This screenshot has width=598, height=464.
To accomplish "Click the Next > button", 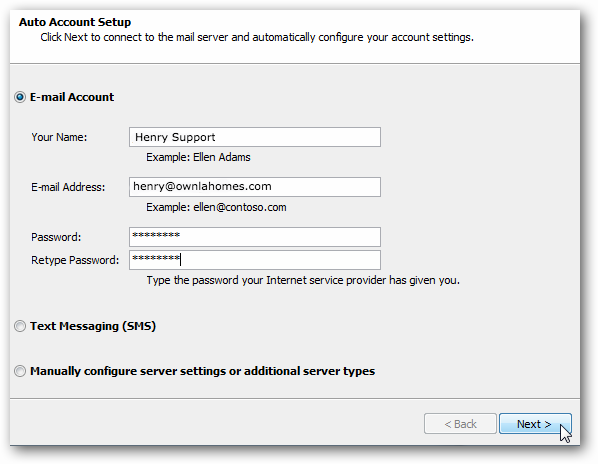I will tap(535, 424).
